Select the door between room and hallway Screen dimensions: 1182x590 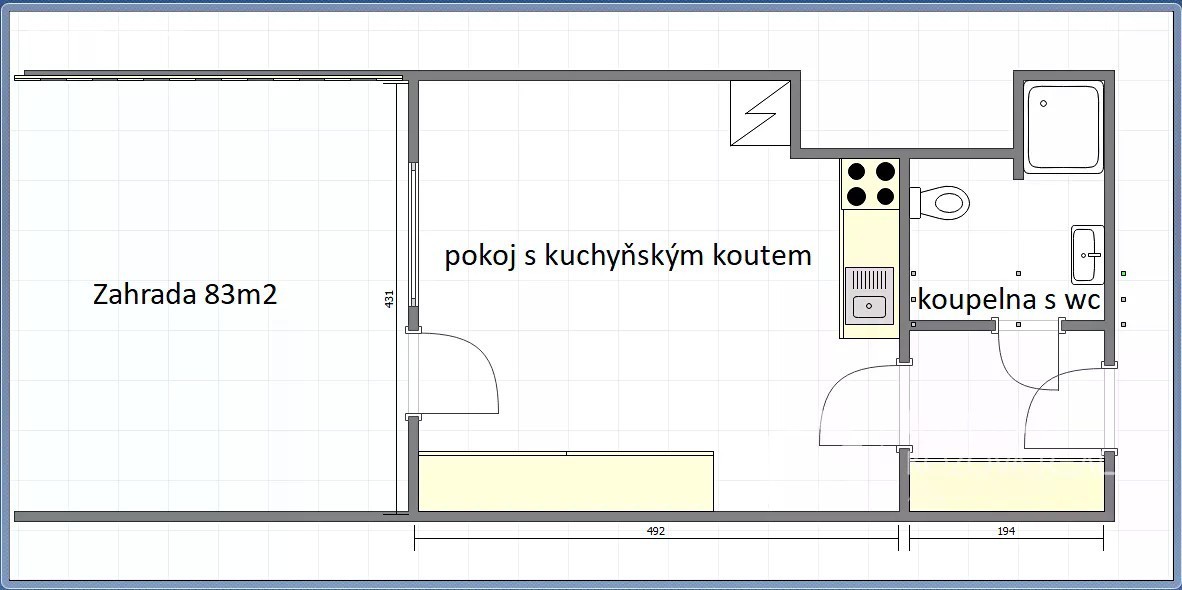click(x=860, y=405)
